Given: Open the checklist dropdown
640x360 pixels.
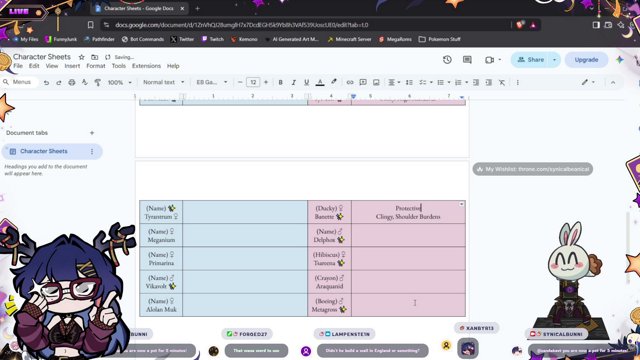Looking at the screenshot, I should (x=425, y=82).
